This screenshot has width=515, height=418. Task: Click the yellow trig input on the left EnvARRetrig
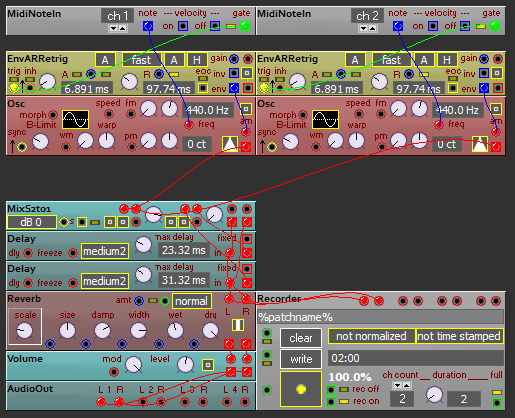(14, 88)
